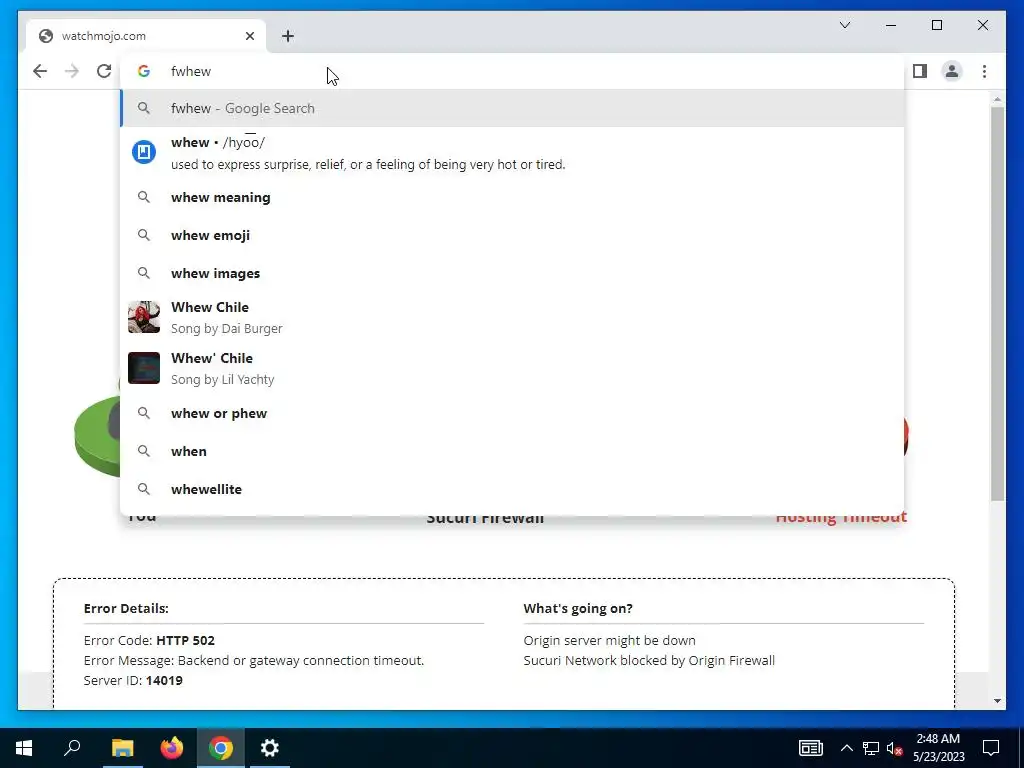The width and height of the screenshot is (1024, 768).
Task: Choose 'fwhew - Google Search' suggestion
Action: click(x=513, y=108)
